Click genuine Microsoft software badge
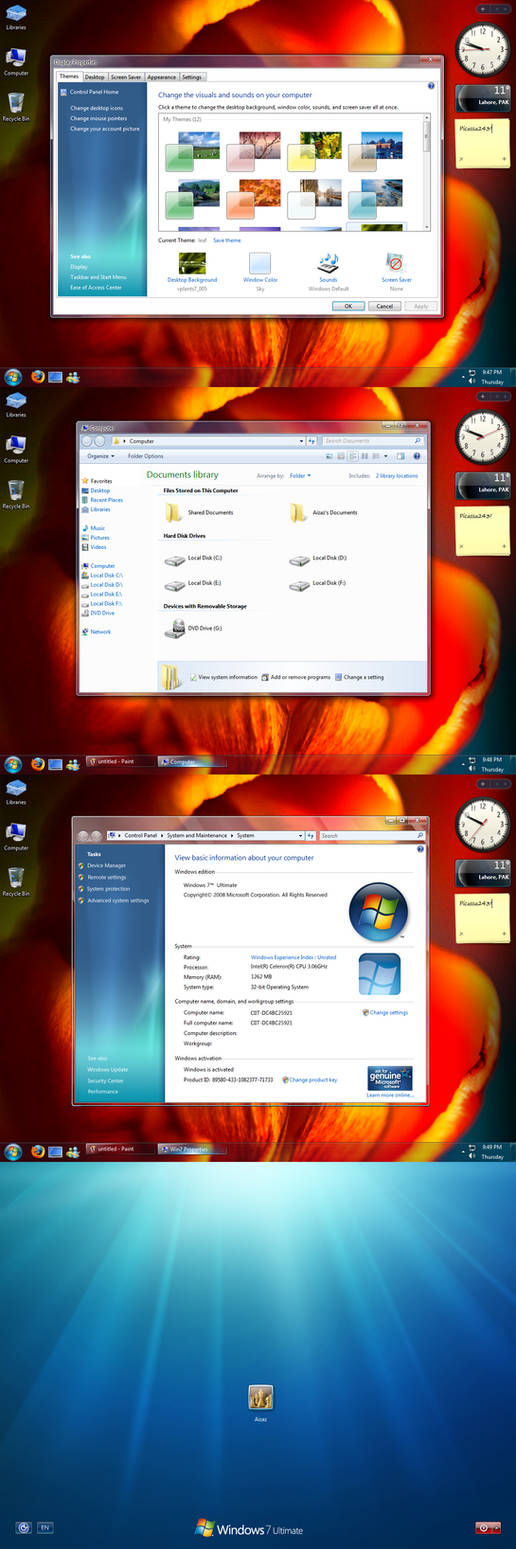Screen dimensions: 516x1549 coord(390,1078)
